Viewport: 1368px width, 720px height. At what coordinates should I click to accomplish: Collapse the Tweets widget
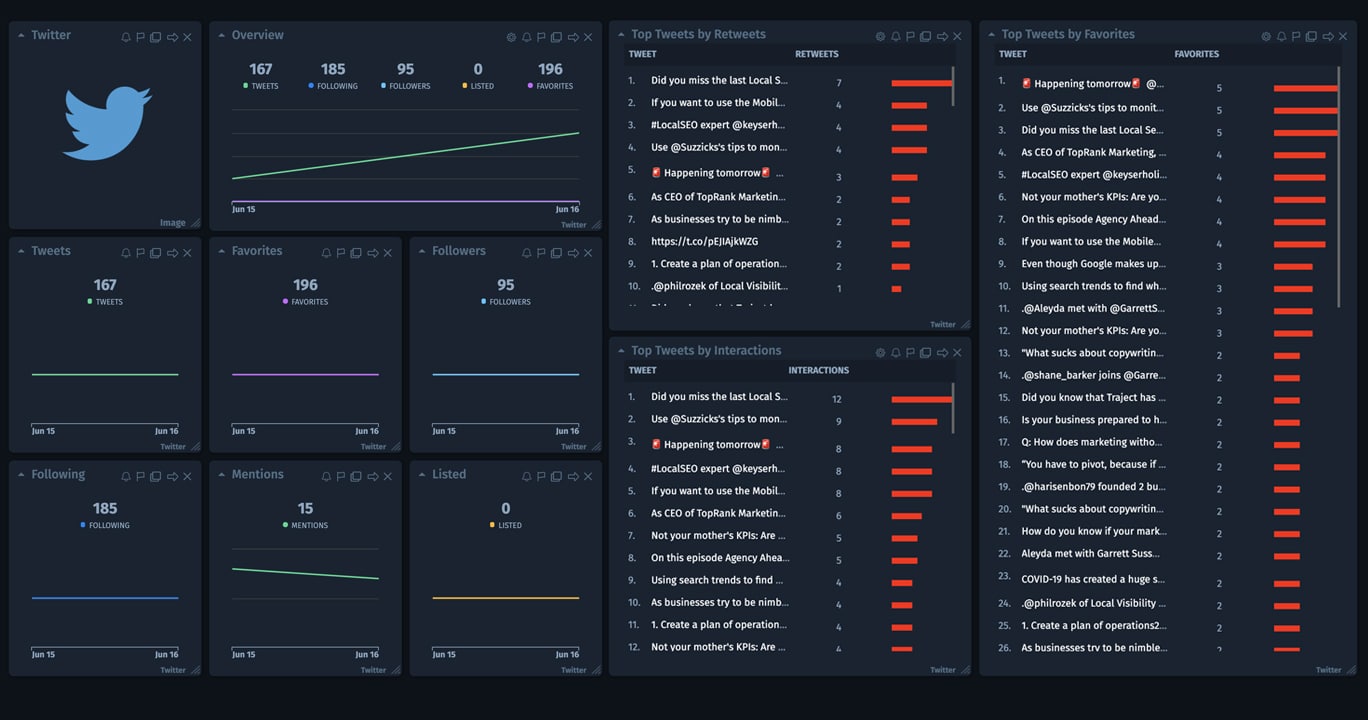tap(22, 251)
